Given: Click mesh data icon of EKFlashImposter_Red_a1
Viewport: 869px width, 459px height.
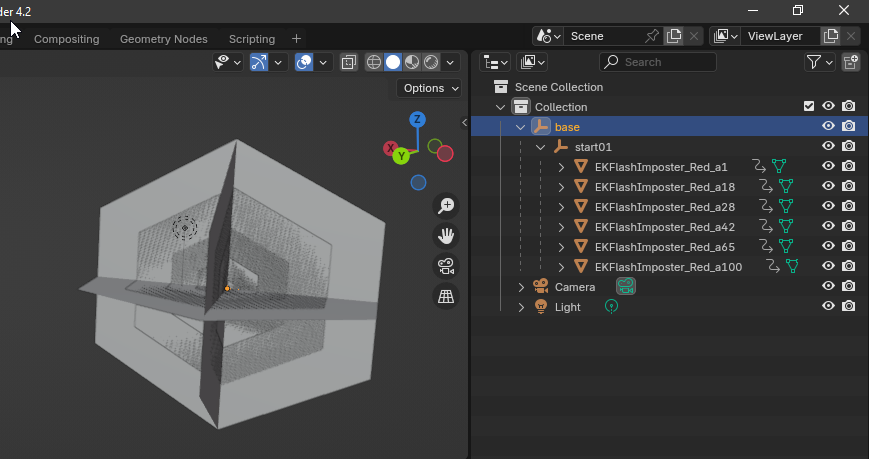Looking at the screenshot, I should [x=779, y=167].
